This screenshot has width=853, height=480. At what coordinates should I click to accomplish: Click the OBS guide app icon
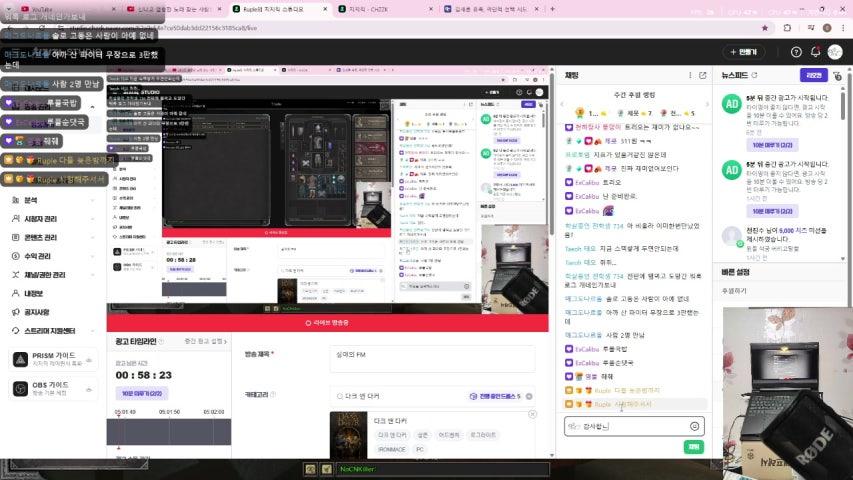tap(20, 389)
